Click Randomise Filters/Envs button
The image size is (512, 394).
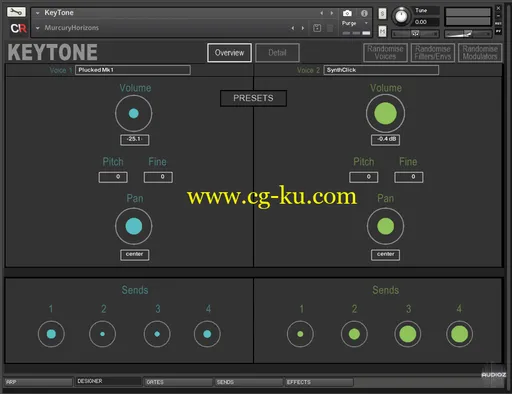tap(433, 53)
